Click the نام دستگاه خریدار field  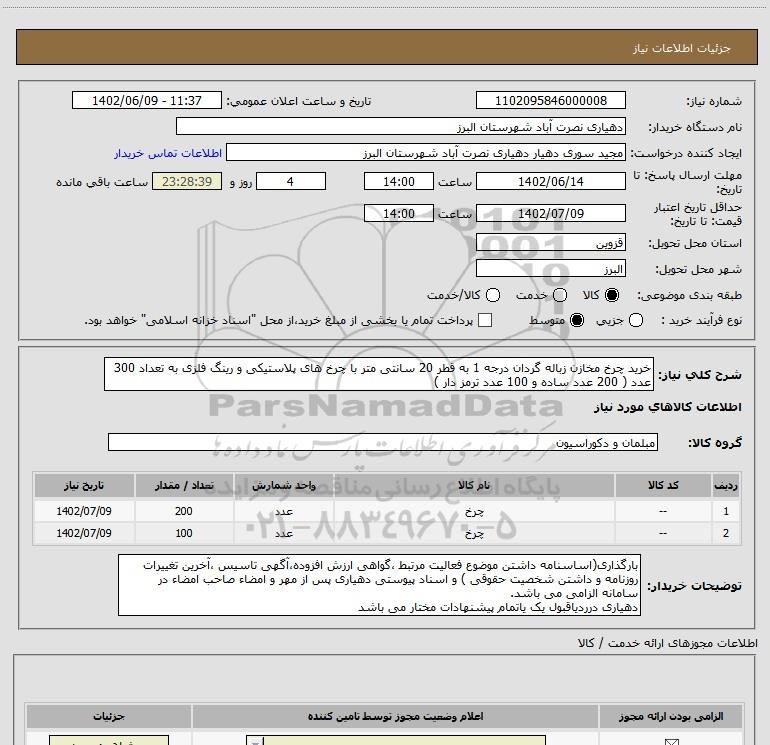pyautogui.click(x=401, y=126)
